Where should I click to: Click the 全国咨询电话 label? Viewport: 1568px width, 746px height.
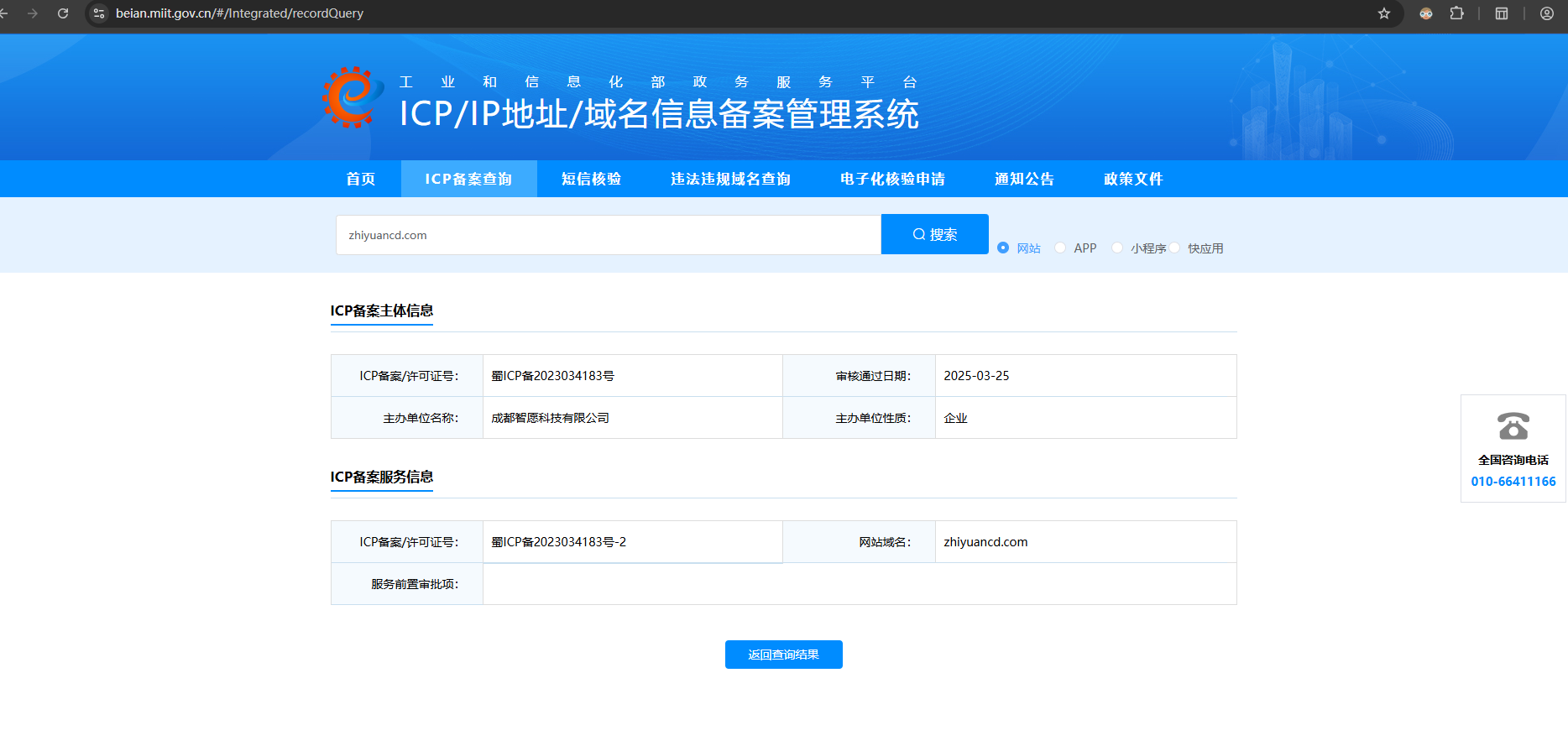point(1513,460)
